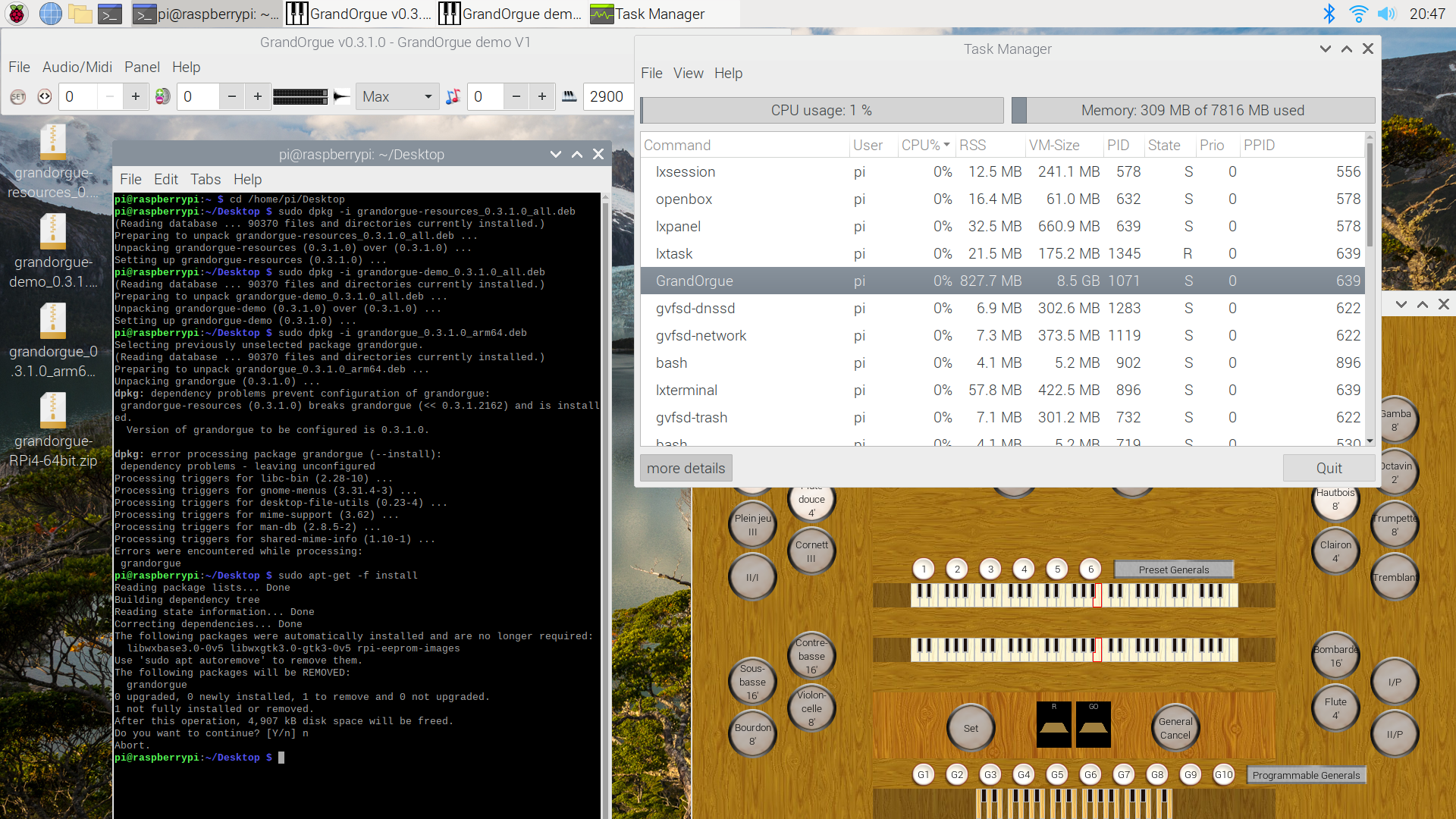Toggle the Bourdon 8' stop

(752, 734)
